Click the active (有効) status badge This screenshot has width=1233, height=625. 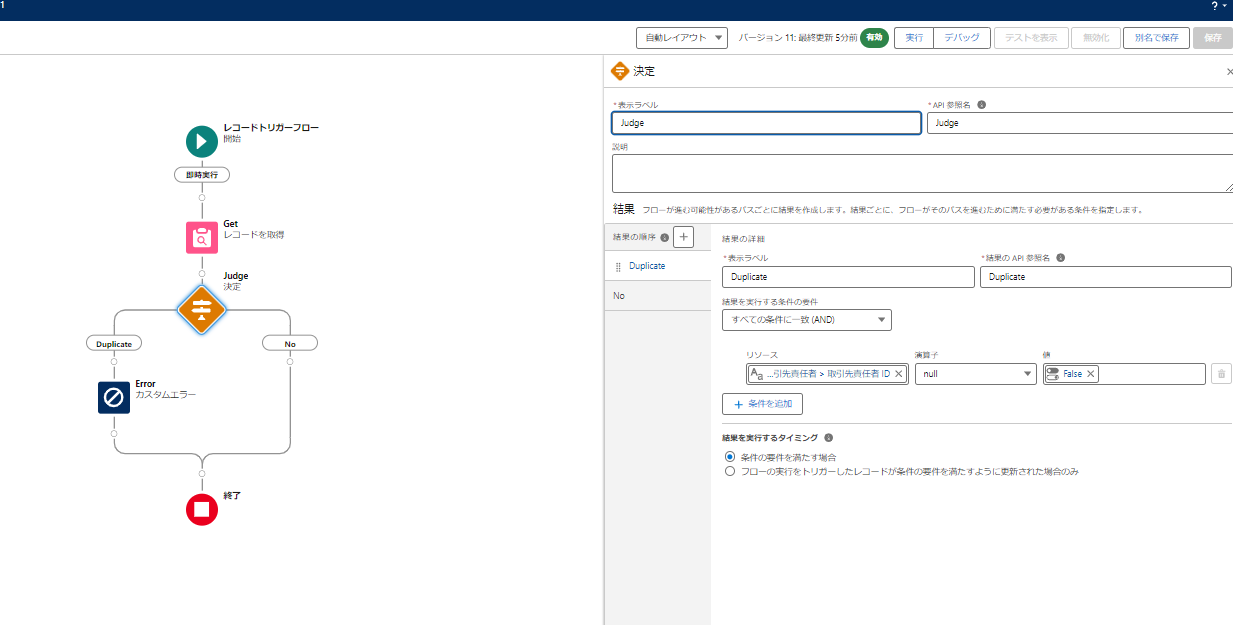[875, 38]
